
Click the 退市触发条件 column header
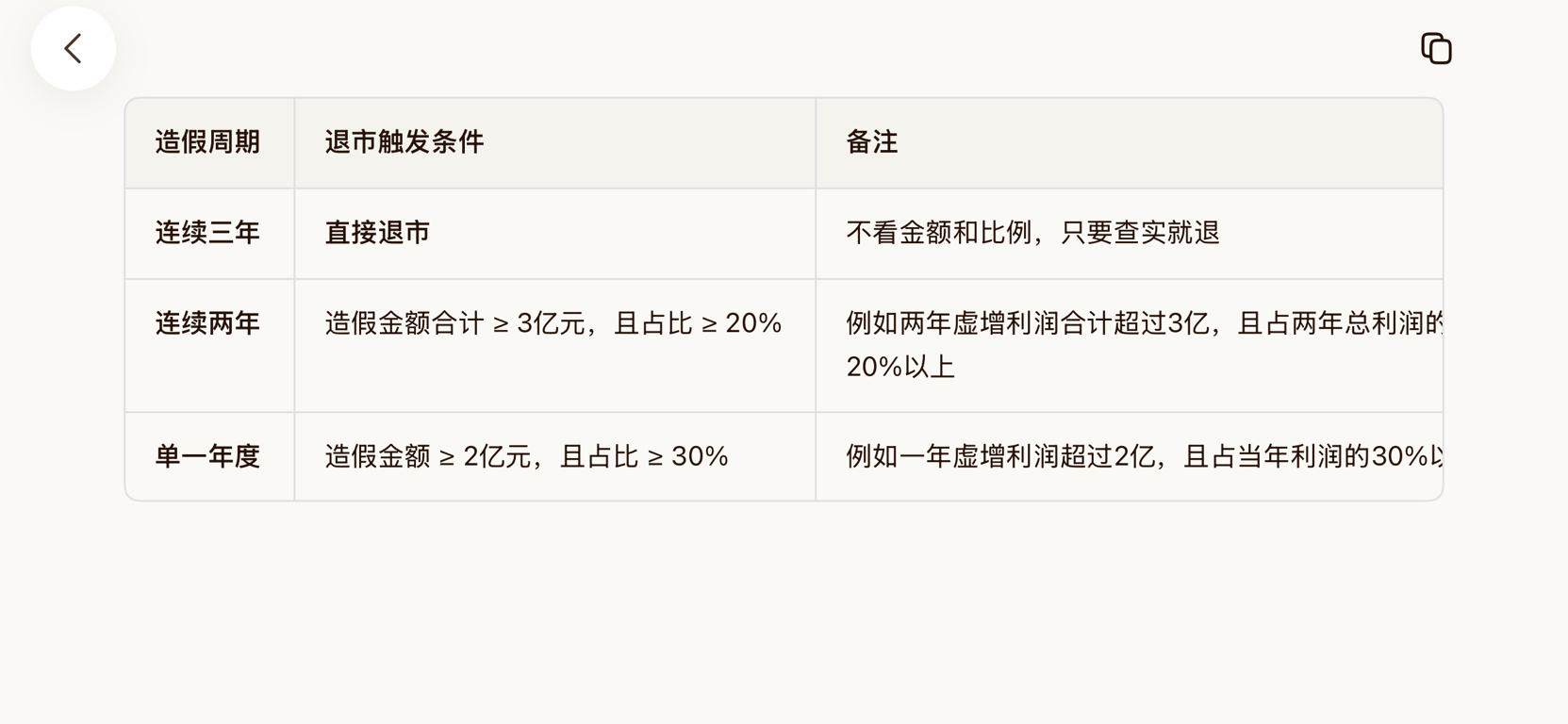tap(404, 142)
